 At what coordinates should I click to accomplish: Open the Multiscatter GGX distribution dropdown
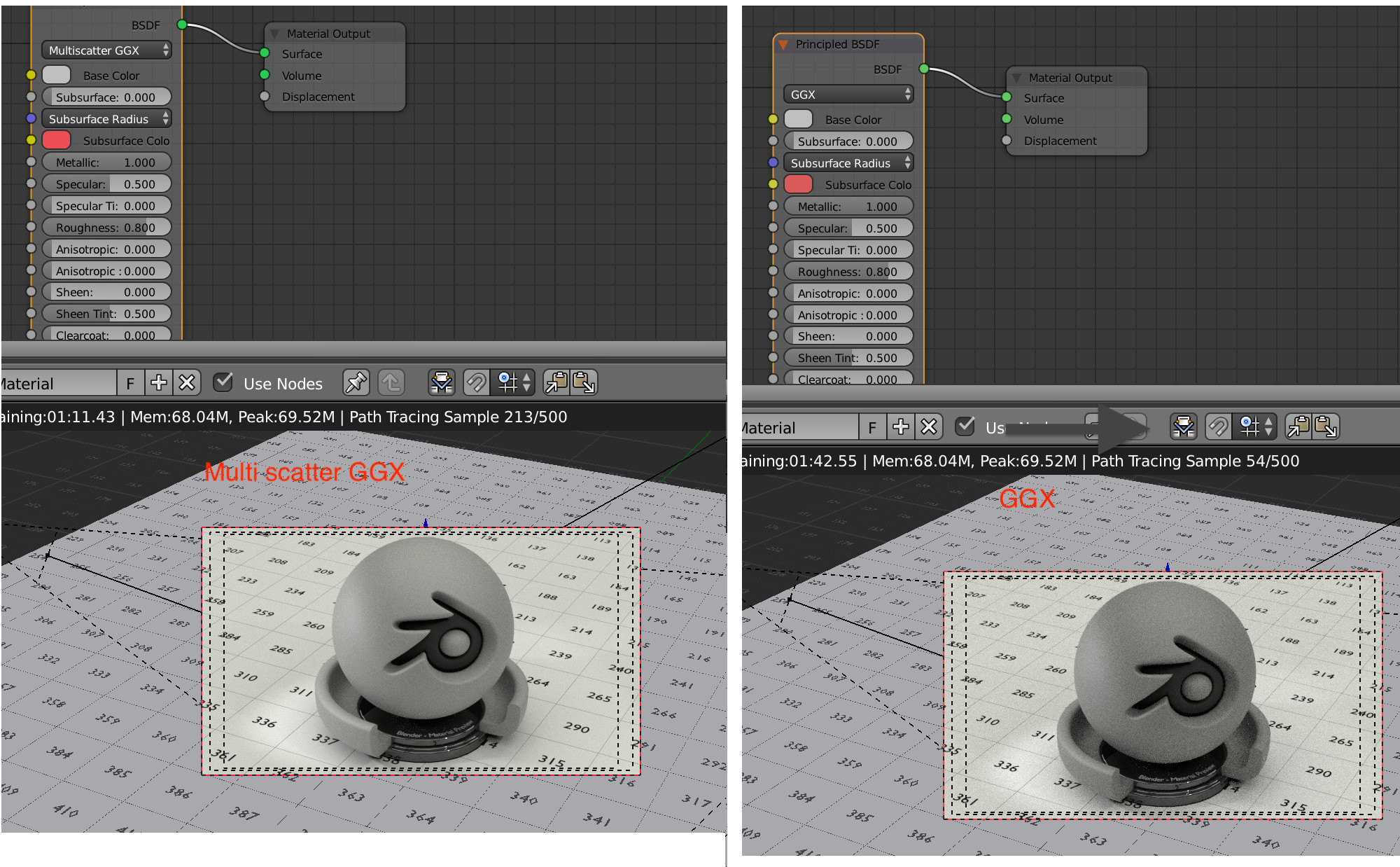(x=106, y=50)
